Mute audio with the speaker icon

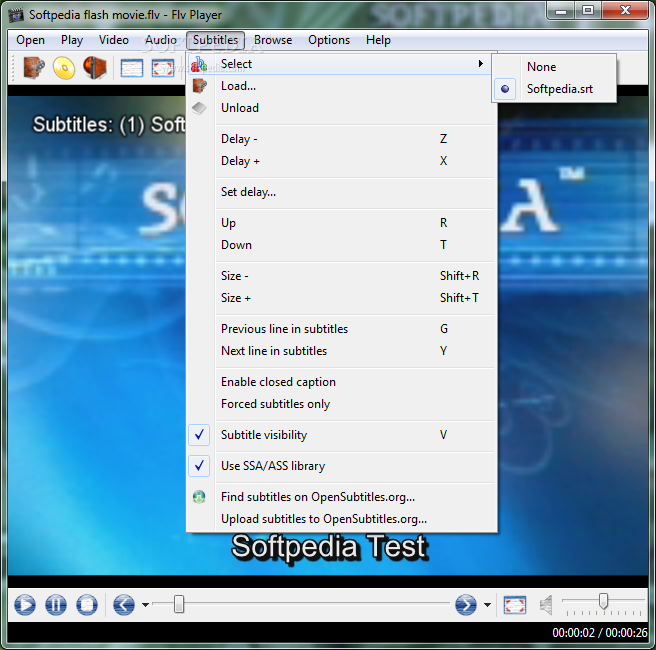pos(546,605)
